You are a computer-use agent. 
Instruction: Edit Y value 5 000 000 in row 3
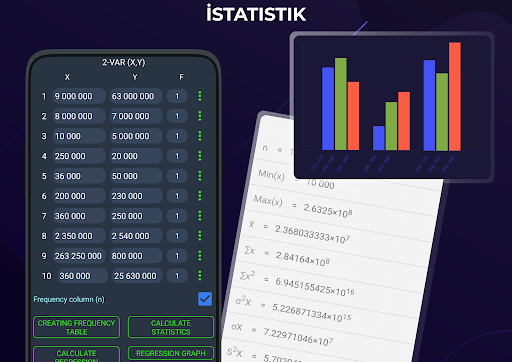point(136,136)
